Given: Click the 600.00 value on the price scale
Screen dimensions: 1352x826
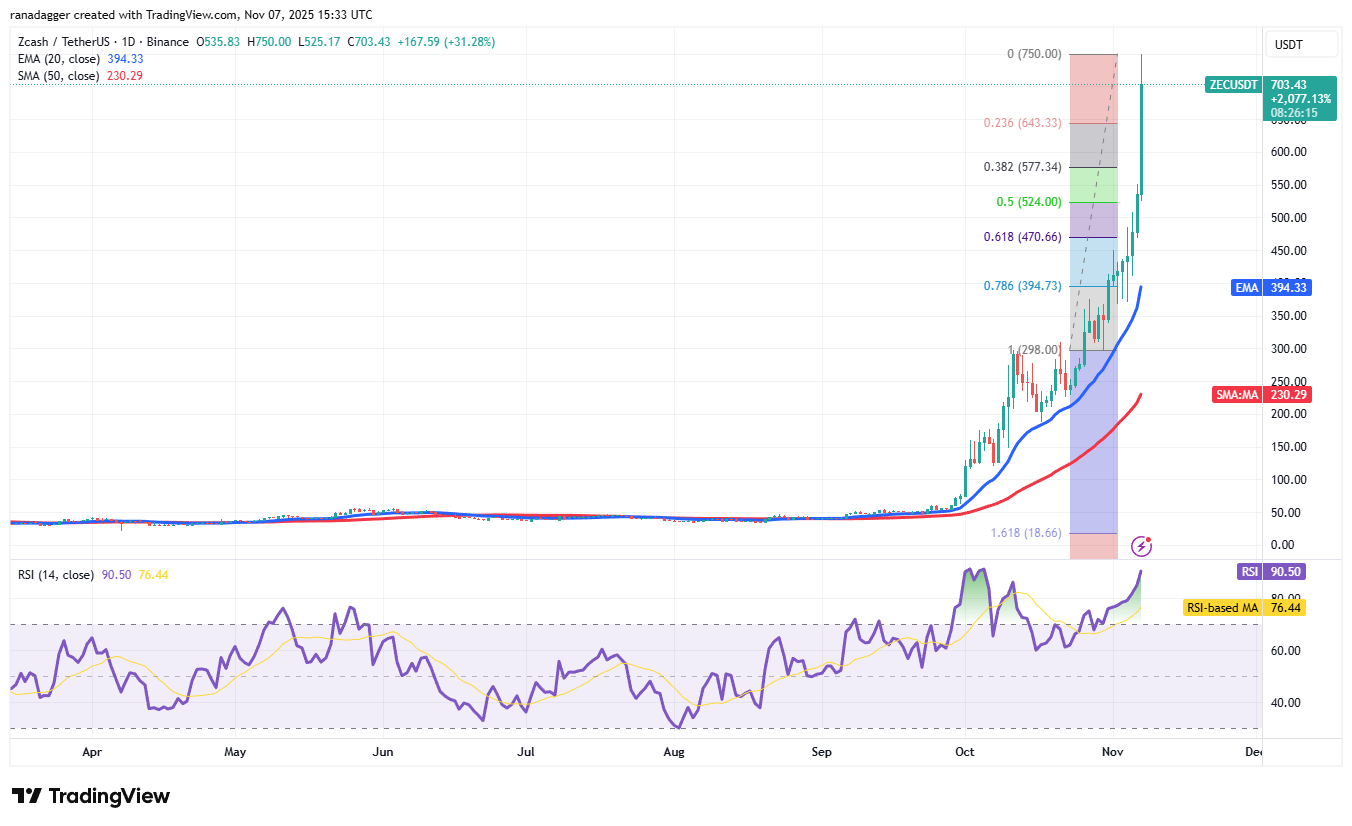Looking at the screenshot, I should pos(1288,151).
